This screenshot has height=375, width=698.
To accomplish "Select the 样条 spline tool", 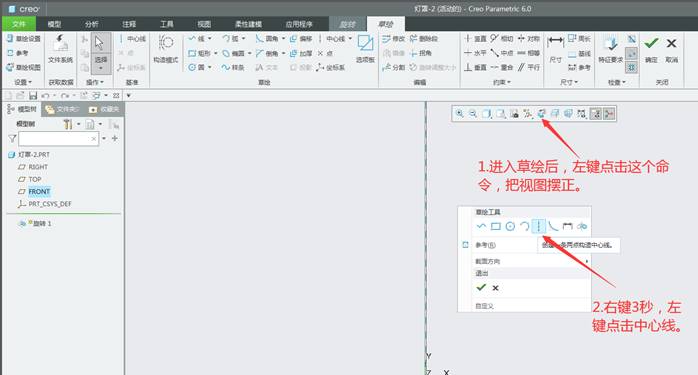I will 233,67.
